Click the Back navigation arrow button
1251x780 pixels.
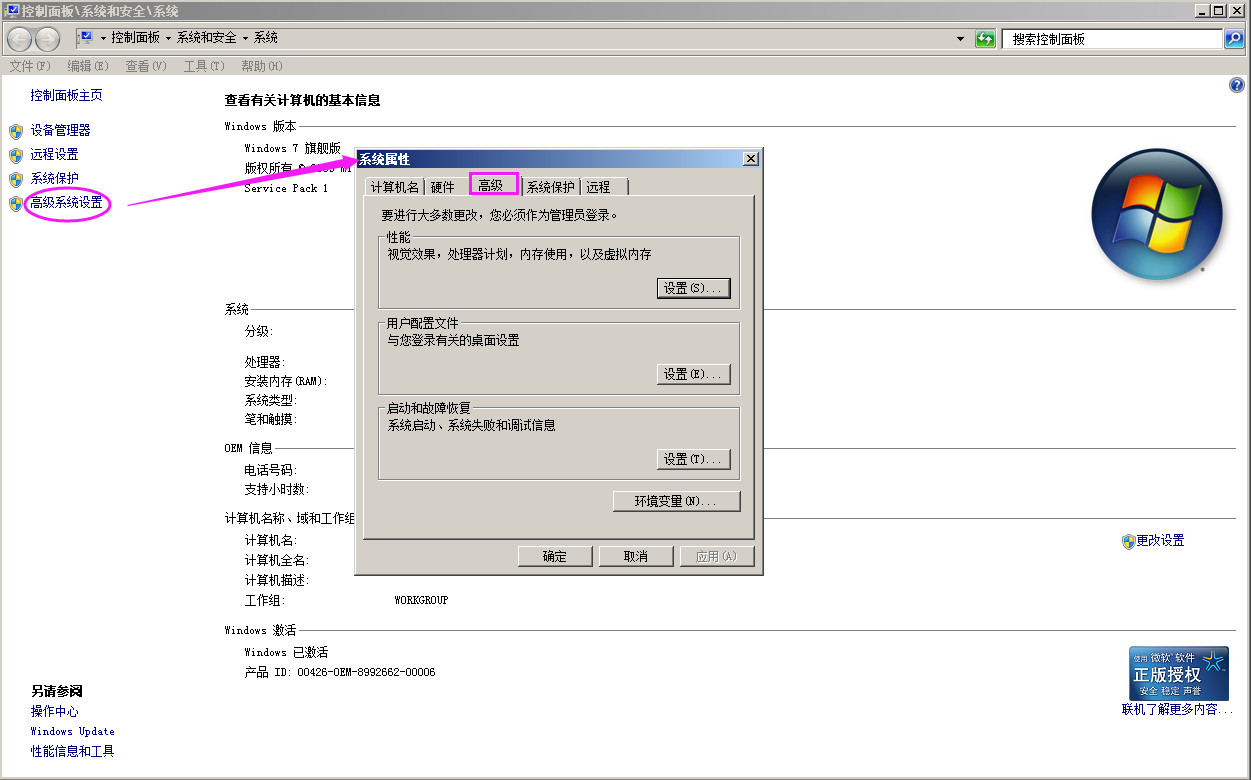click(x=19, y=39)
